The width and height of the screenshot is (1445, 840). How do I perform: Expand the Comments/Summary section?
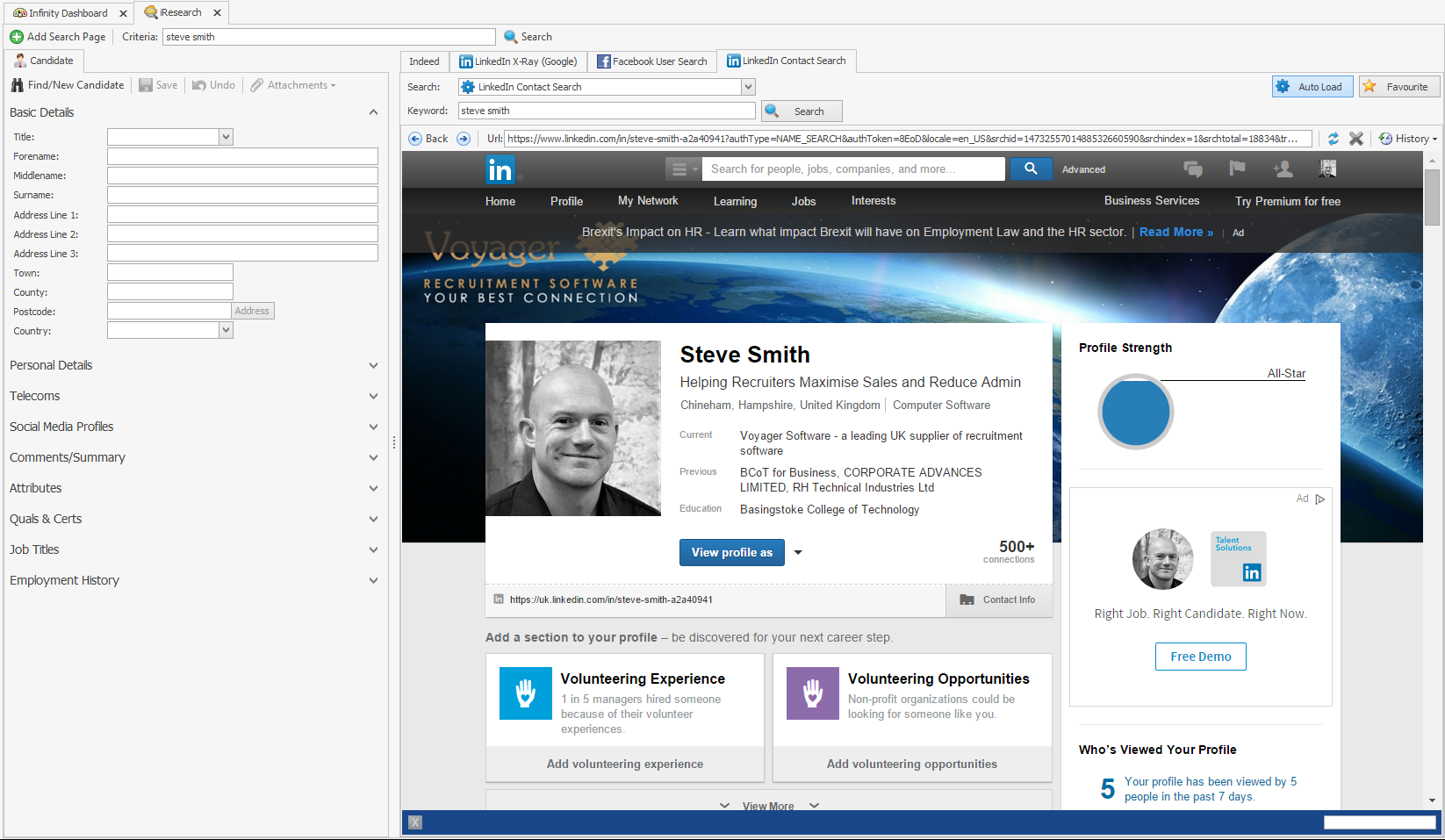tap(373, 457)
